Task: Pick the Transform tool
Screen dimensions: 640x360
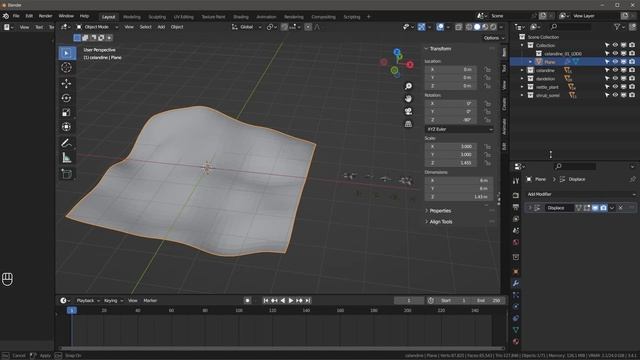Action: [x=67, y=127]
